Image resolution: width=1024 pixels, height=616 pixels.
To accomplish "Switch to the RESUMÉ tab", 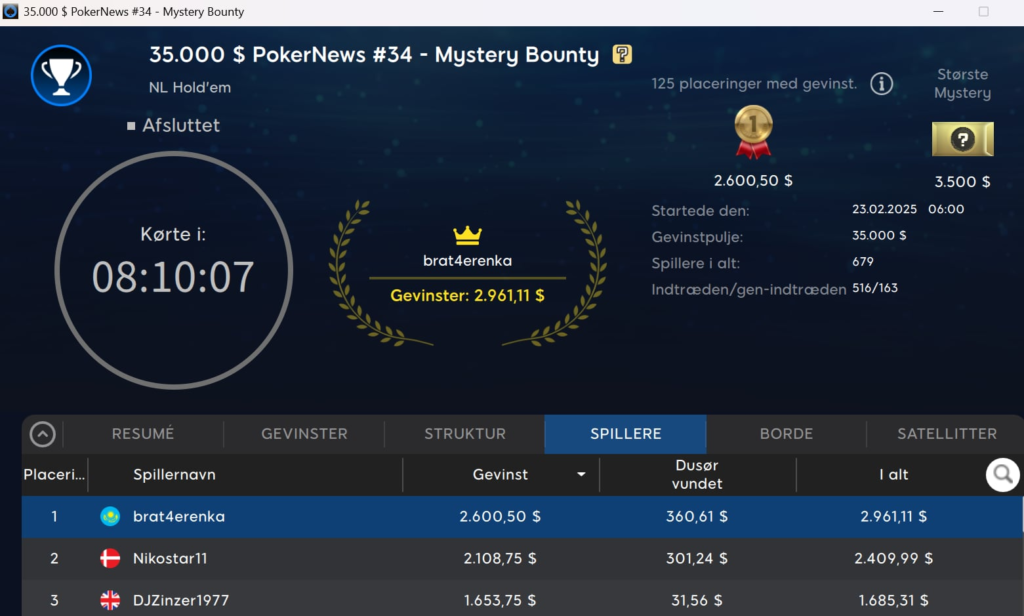I will click(143, 434).
